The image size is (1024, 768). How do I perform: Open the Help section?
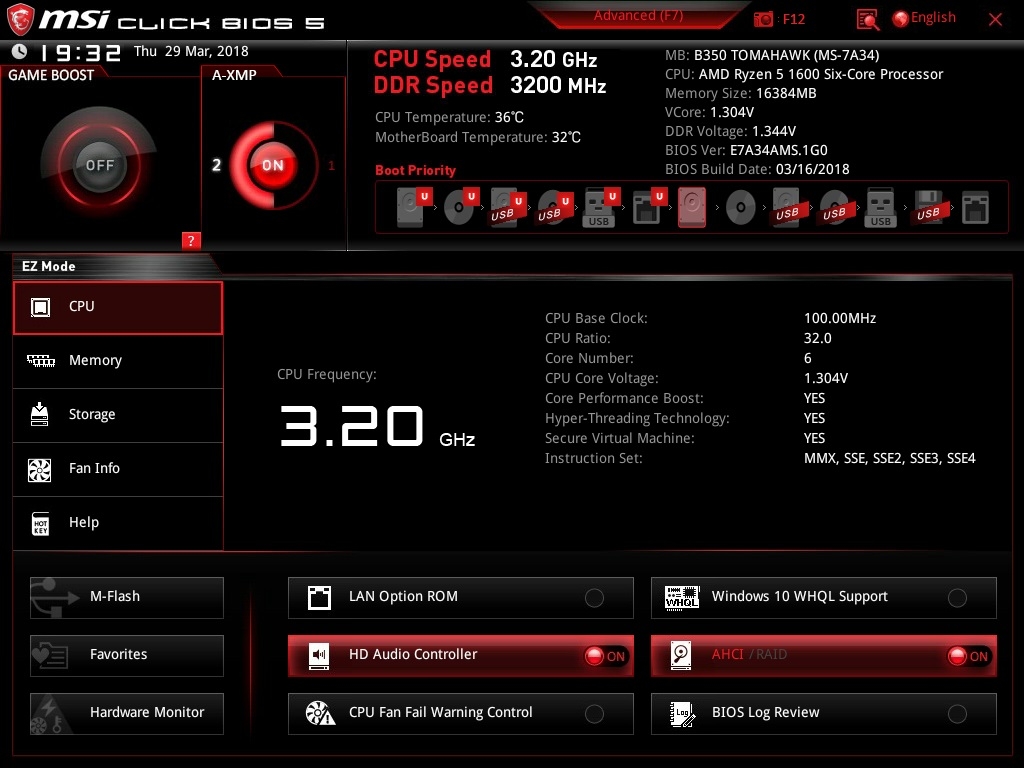[x=118, y=523]
